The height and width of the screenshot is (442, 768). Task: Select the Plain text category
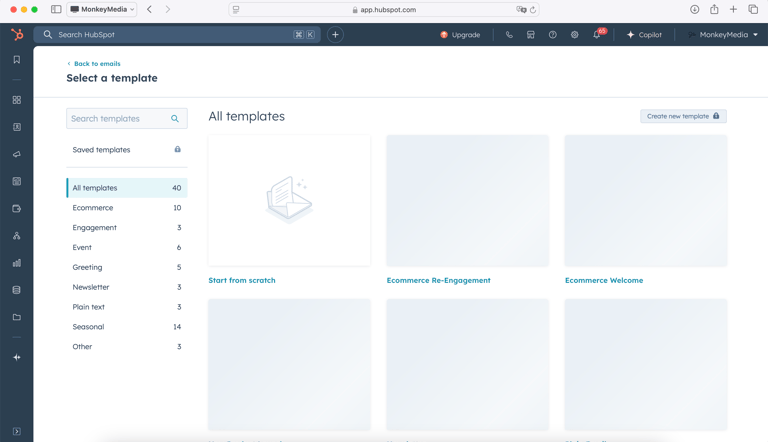click(127, 307)
